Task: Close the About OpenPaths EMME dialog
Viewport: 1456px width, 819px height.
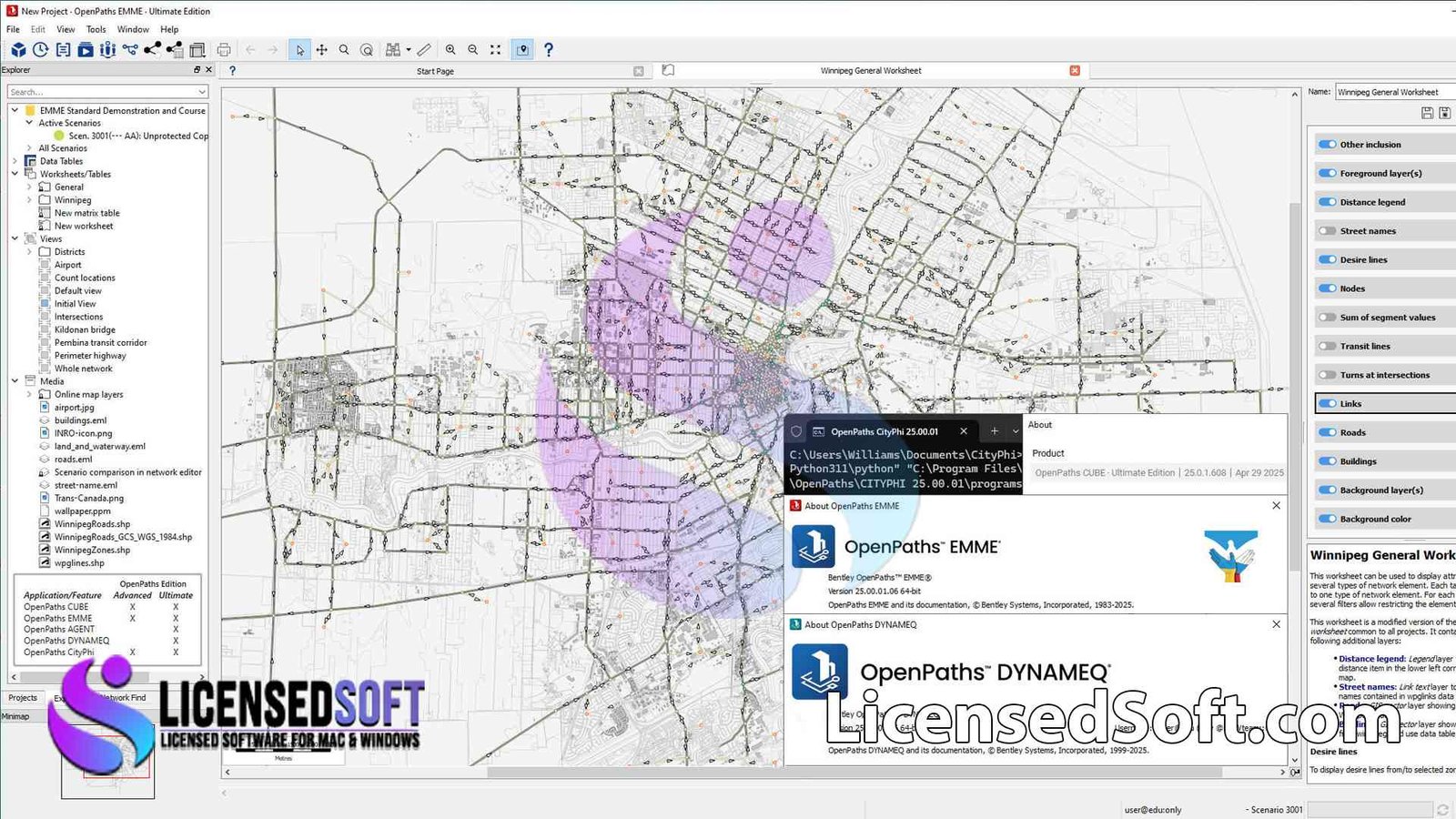Action: coord(1276,505)
